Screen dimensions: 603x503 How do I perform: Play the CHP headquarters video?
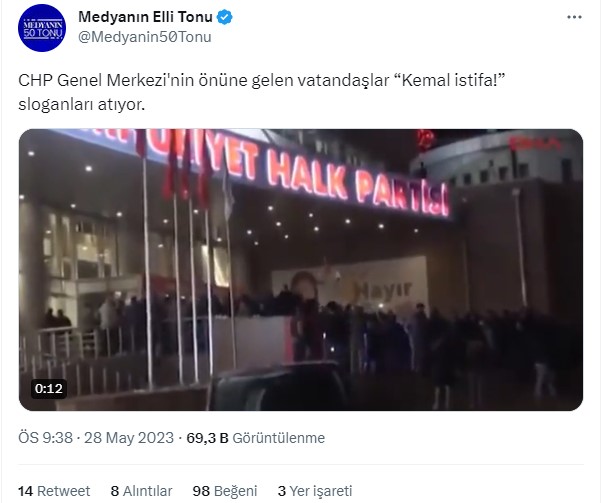(301, 270)
